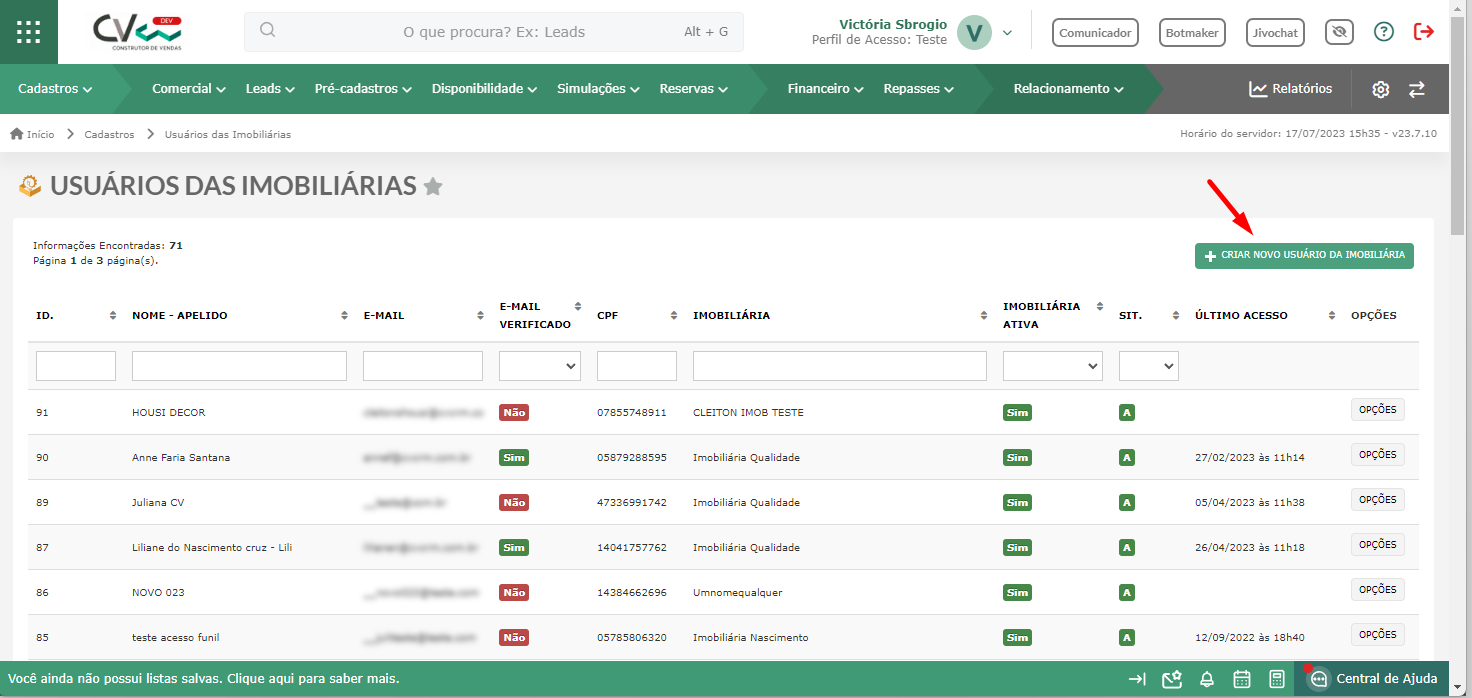Click the CV Construtor de Vendas logo
This screenshot has height=698, width=1472.
coord(138,33)
